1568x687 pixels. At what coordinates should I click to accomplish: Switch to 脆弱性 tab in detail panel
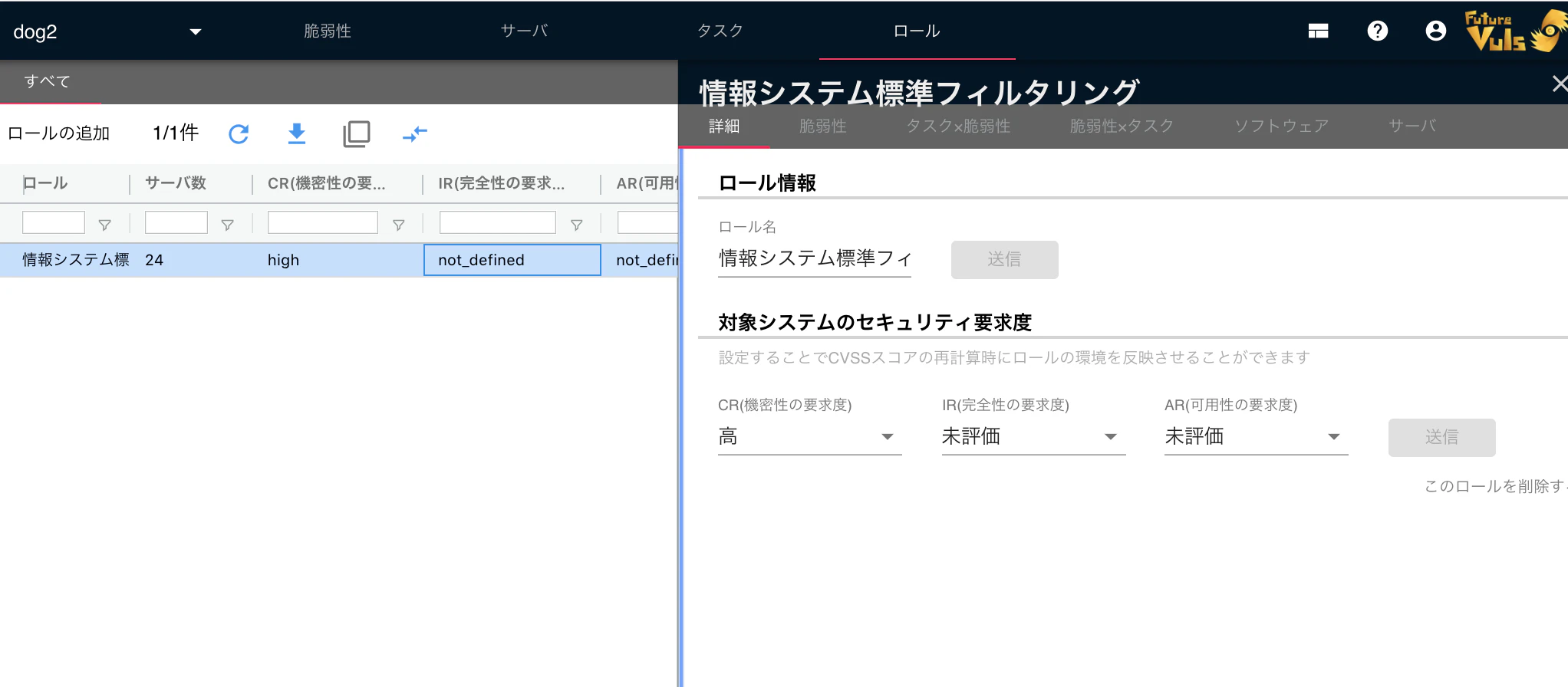pyautogui.click(x=823, y=126)
